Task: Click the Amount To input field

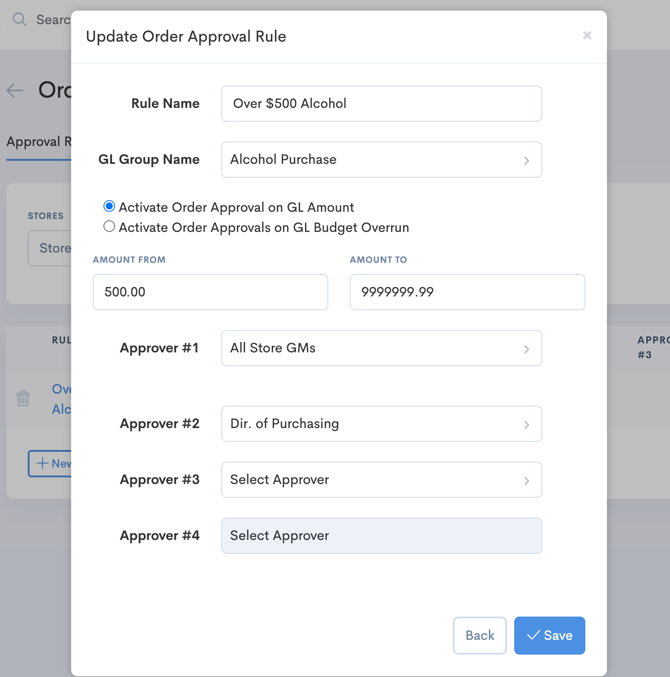Action: point(466,292)
